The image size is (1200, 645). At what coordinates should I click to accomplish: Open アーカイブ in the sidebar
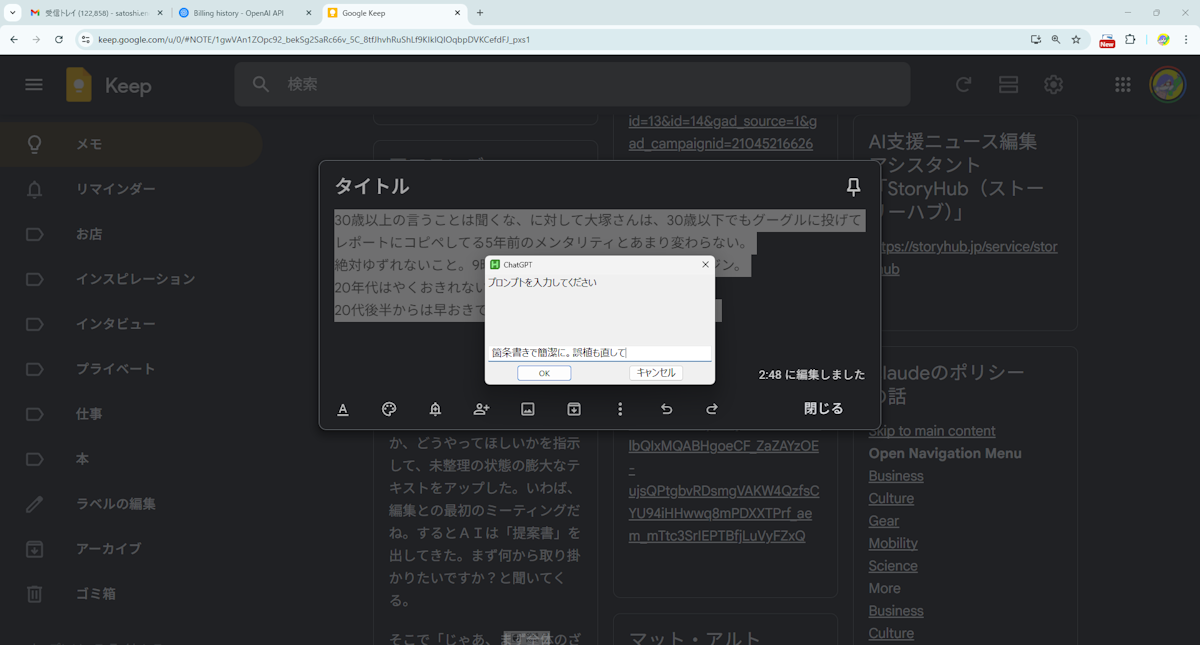click(x=130, y=549)
